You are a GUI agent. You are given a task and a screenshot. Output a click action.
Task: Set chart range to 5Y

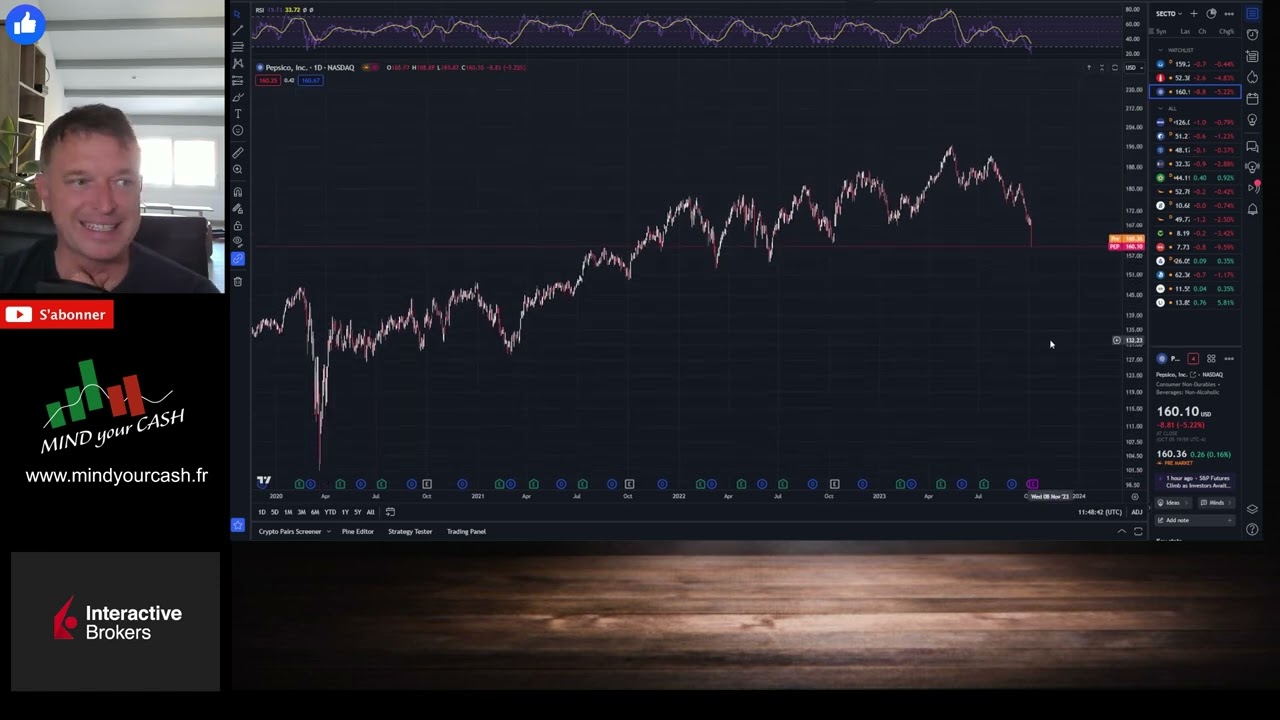tap(358, 512)
